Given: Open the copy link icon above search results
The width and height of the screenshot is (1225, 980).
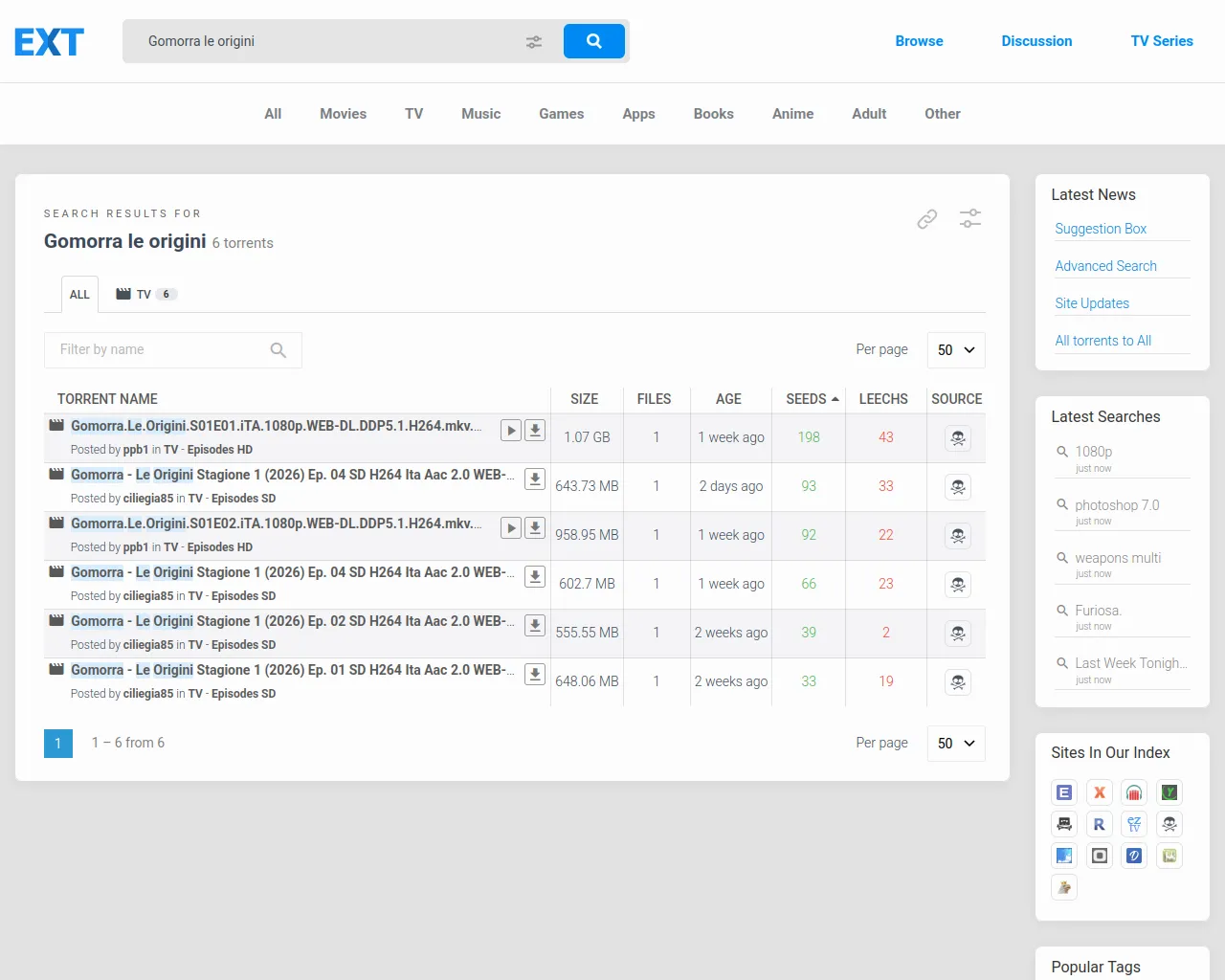Looking at the screenshot, I should 925,218.
